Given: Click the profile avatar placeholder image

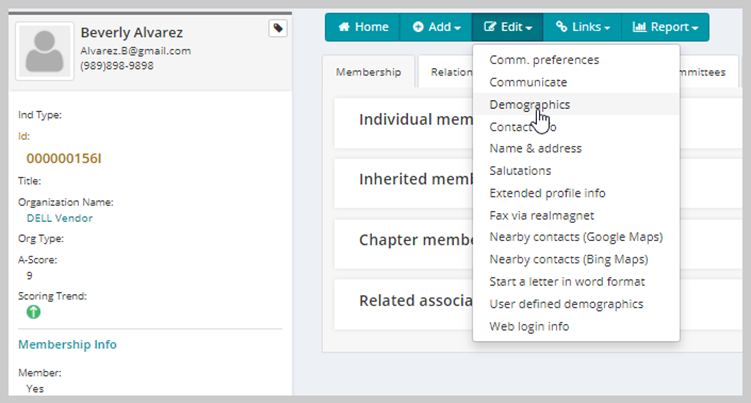Looking at the screenshot, I should [45, 51].
